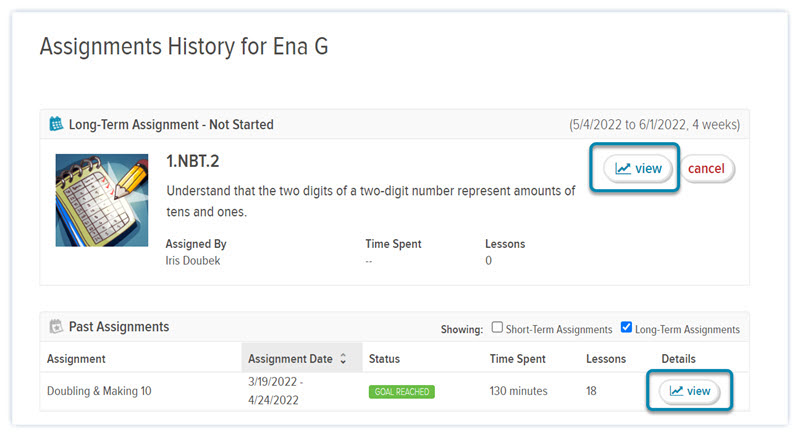The height and width of the screenshot is (437, 800).
Task: Toggle sort arrows on Assignment Date column
Action: point(344,358)
